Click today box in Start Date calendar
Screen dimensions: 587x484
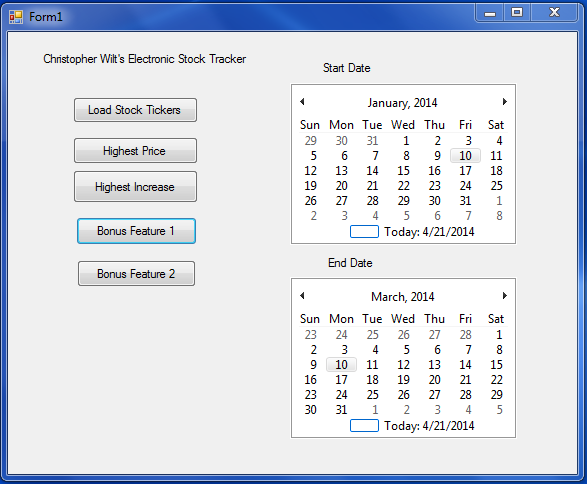point(364,232)
